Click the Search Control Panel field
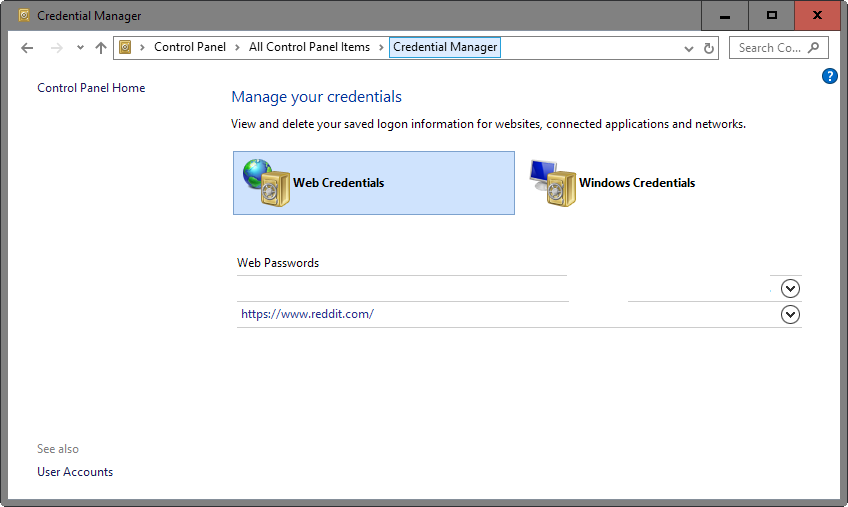848x507 pixels. 778,48
